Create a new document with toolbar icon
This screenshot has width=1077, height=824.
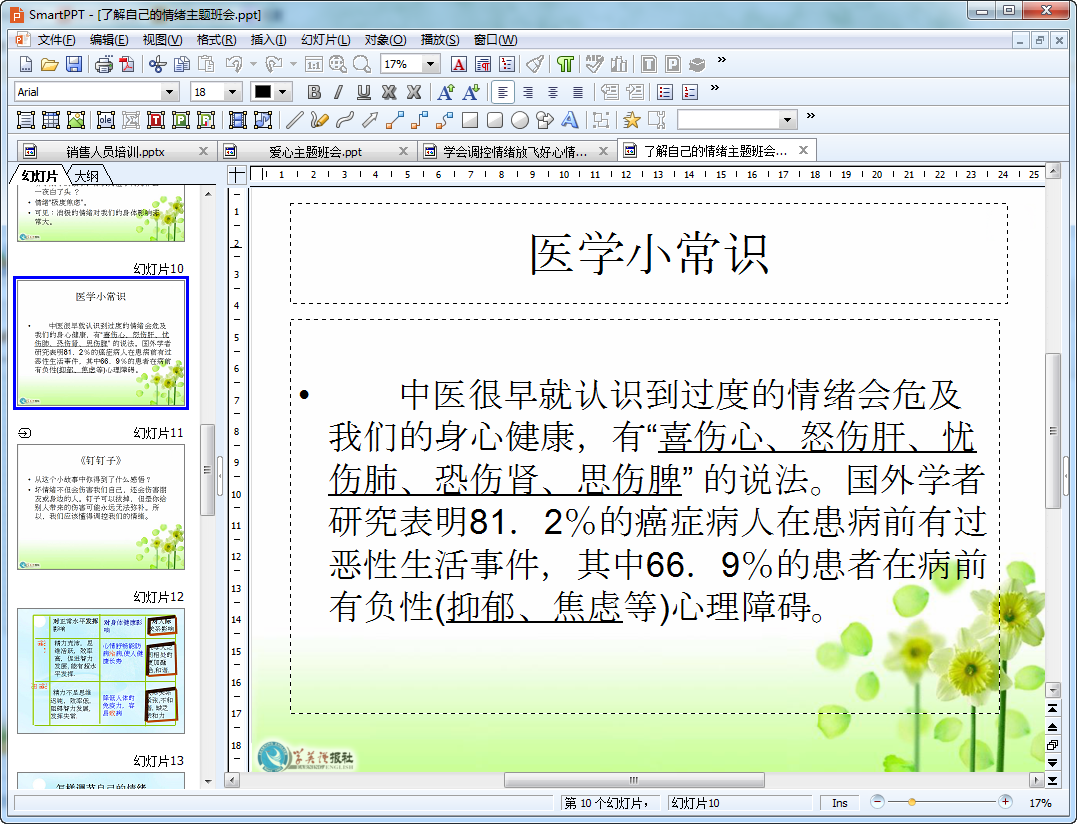coord(25,65)
